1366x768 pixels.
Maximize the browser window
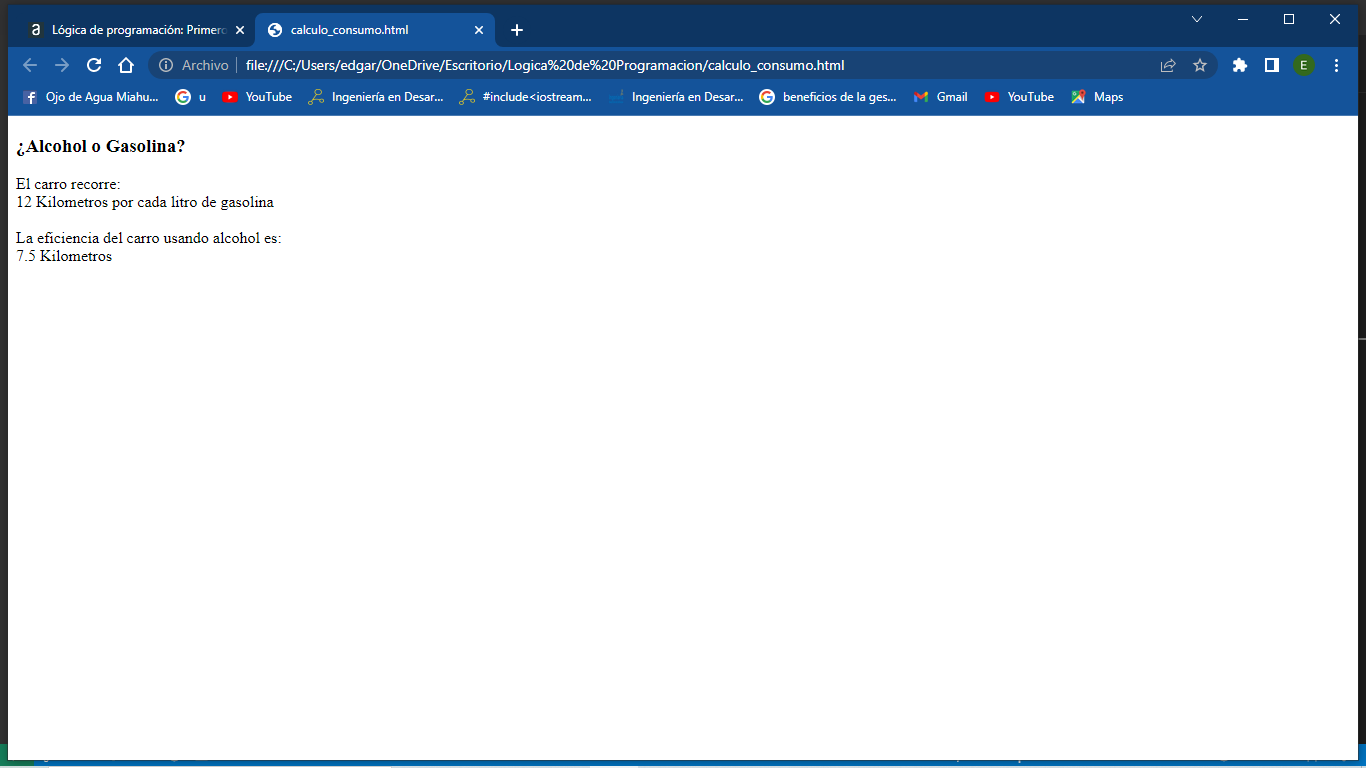pos(1289,19)
